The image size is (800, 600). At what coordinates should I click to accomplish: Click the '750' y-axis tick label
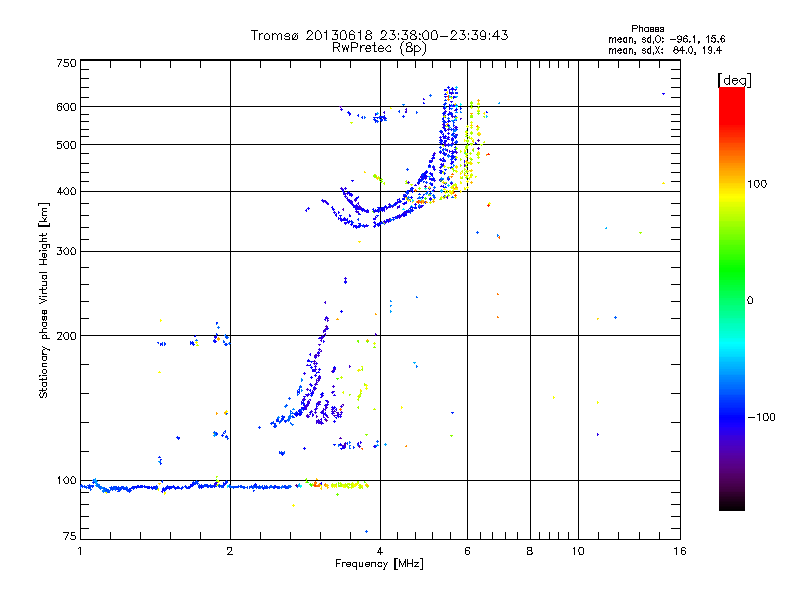click(x=66, y=63)
